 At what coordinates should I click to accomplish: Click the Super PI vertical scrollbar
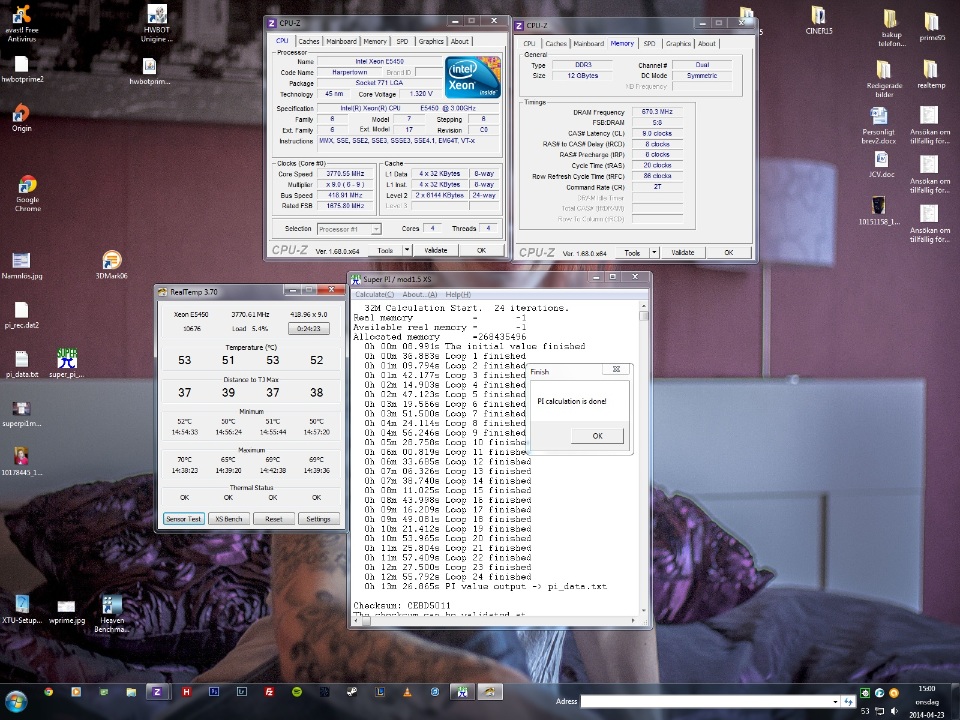[x=643, y=458]
